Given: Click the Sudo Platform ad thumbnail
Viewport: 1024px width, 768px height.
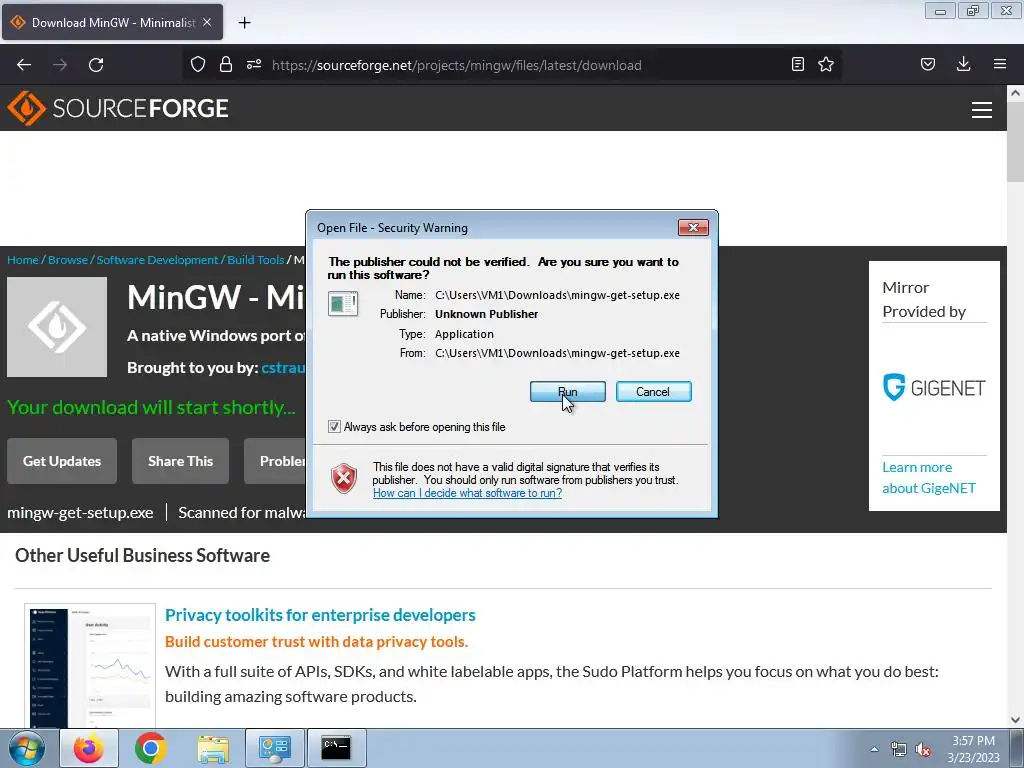Looking at the screenshot, I should click(x=90, y=665).
